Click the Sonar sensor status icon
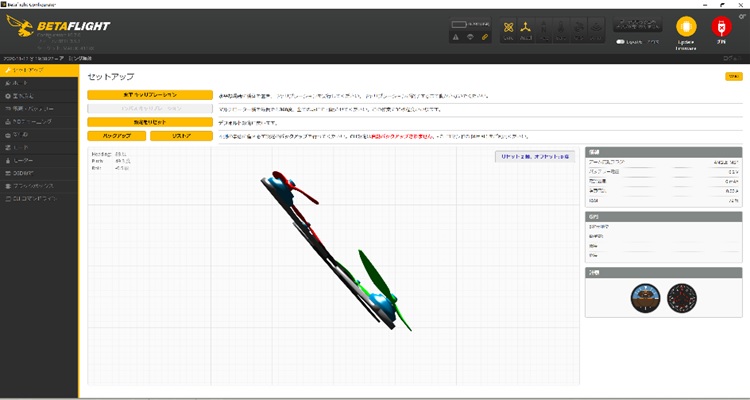Viewport: 750px width, 400px height. [596, 30]
